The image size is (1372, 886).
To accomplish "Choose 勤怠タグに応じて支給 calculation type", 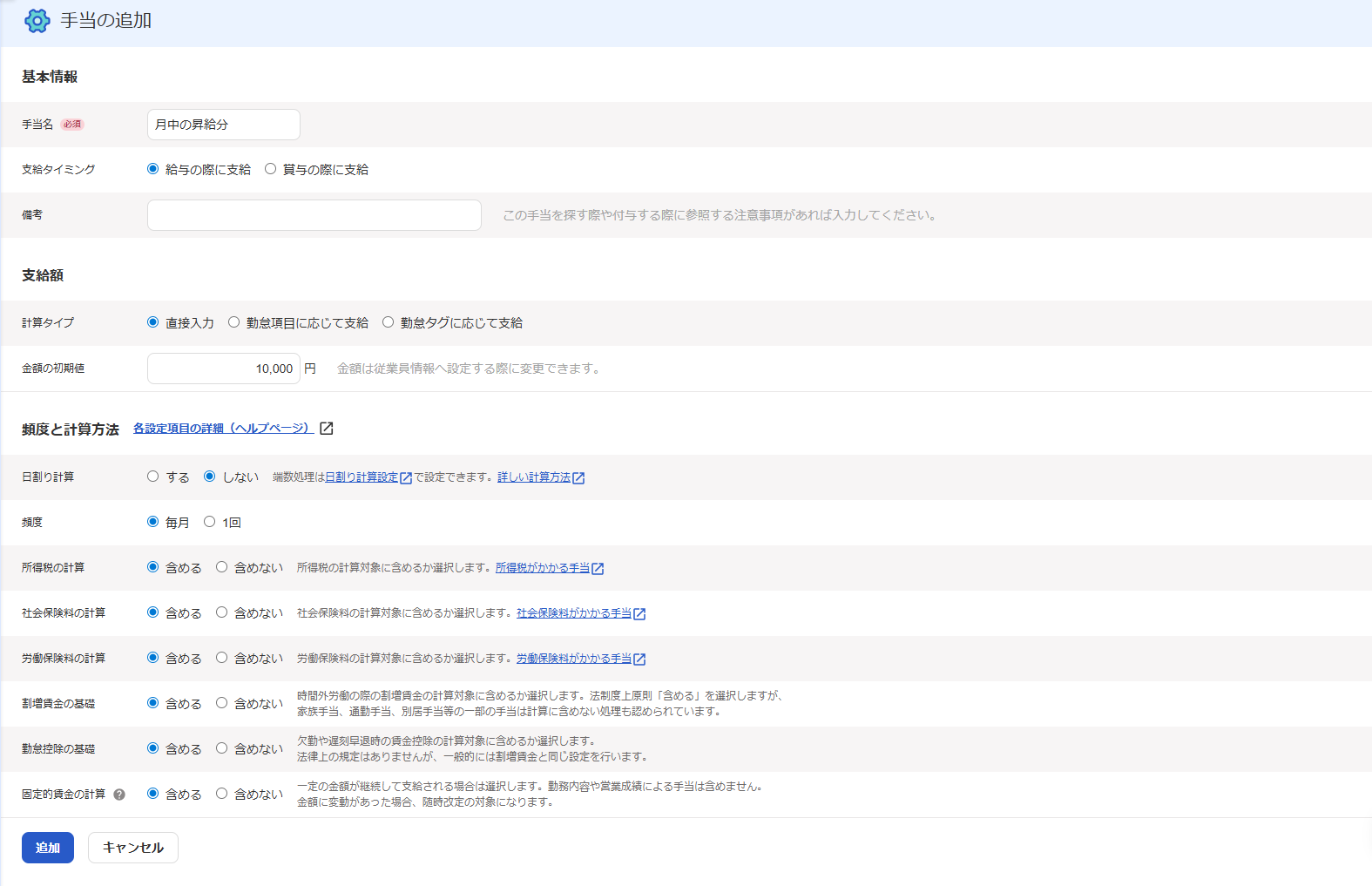I will [x=389, y=322].
